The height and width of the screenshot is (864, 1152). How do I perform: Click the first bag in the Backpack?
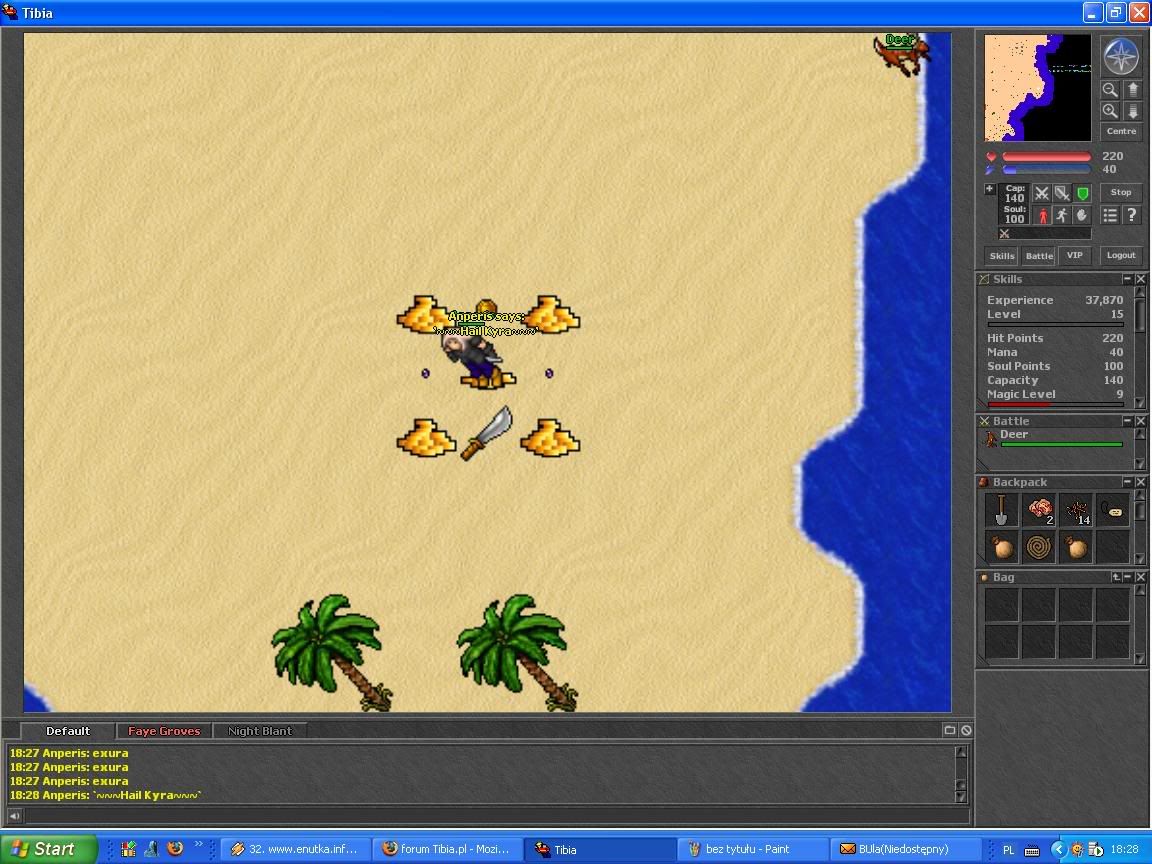[1001, 547]
